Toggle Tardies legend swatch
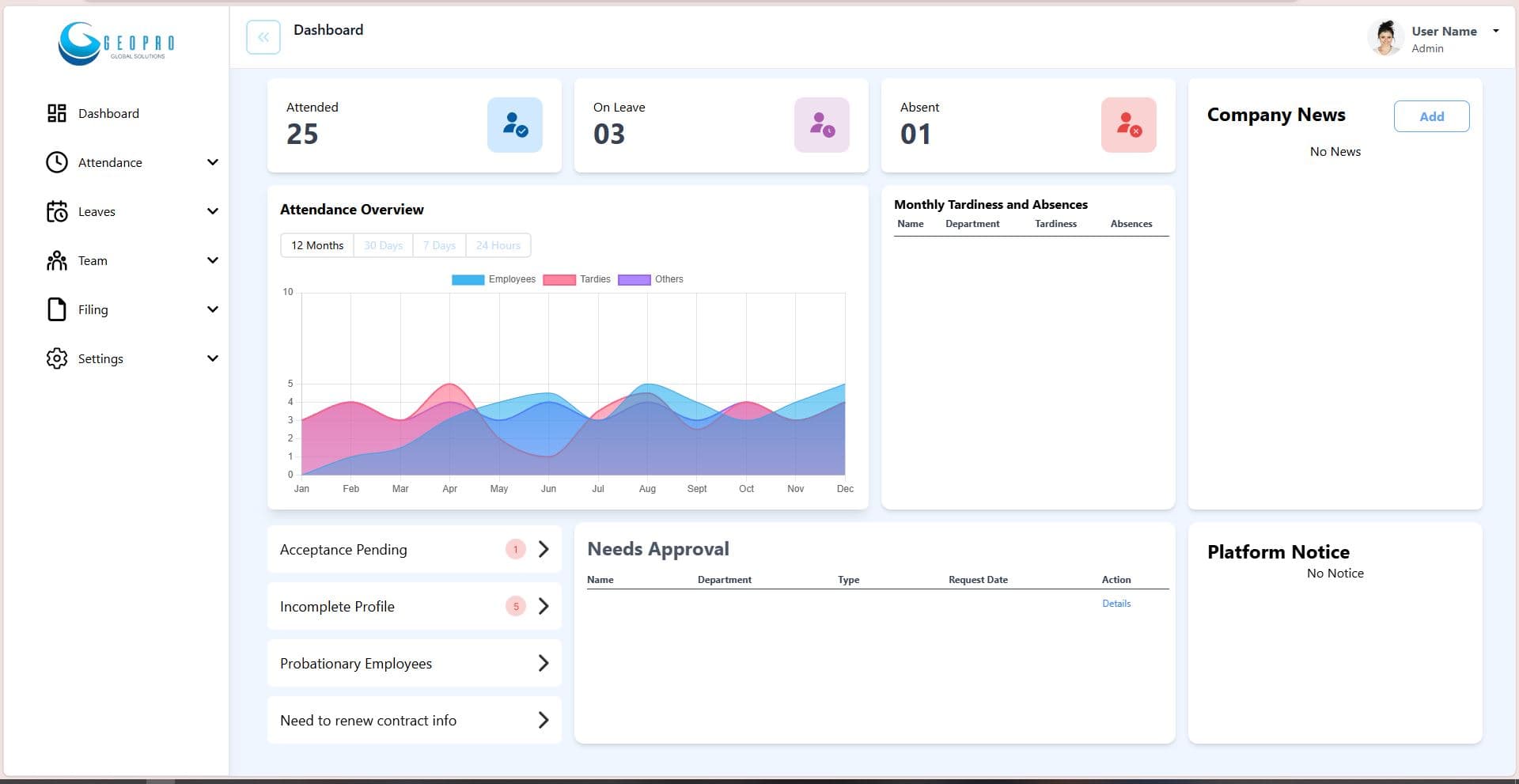The width and height of the screenshot is (1519, 784). coord(559,279)
